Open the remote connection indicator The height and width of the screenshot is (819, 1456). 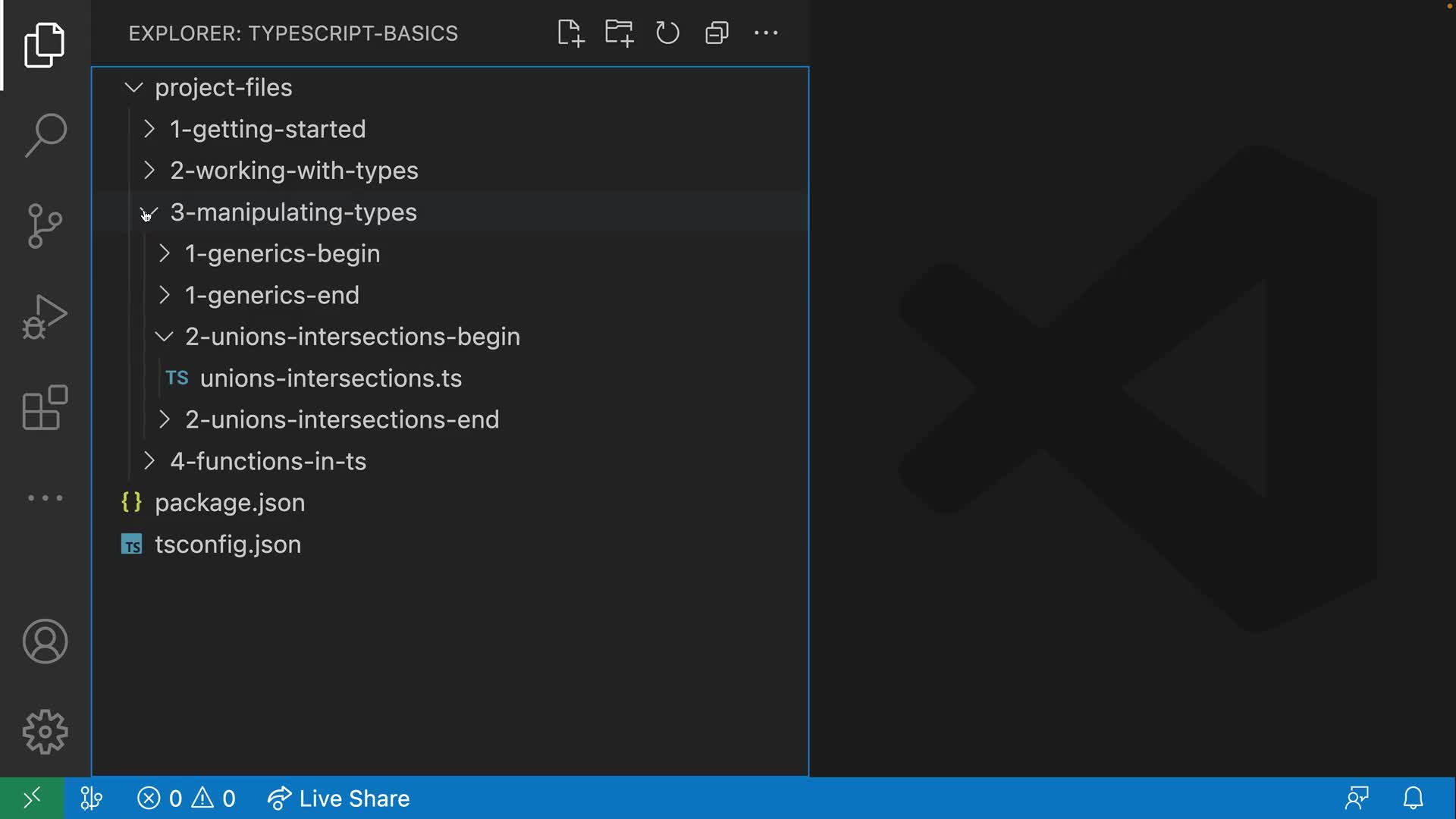31,798
